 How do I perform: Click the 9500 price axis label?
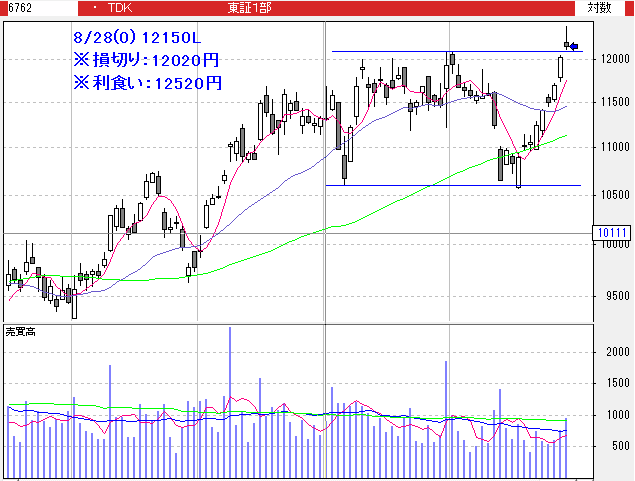[x=614, y=295]
